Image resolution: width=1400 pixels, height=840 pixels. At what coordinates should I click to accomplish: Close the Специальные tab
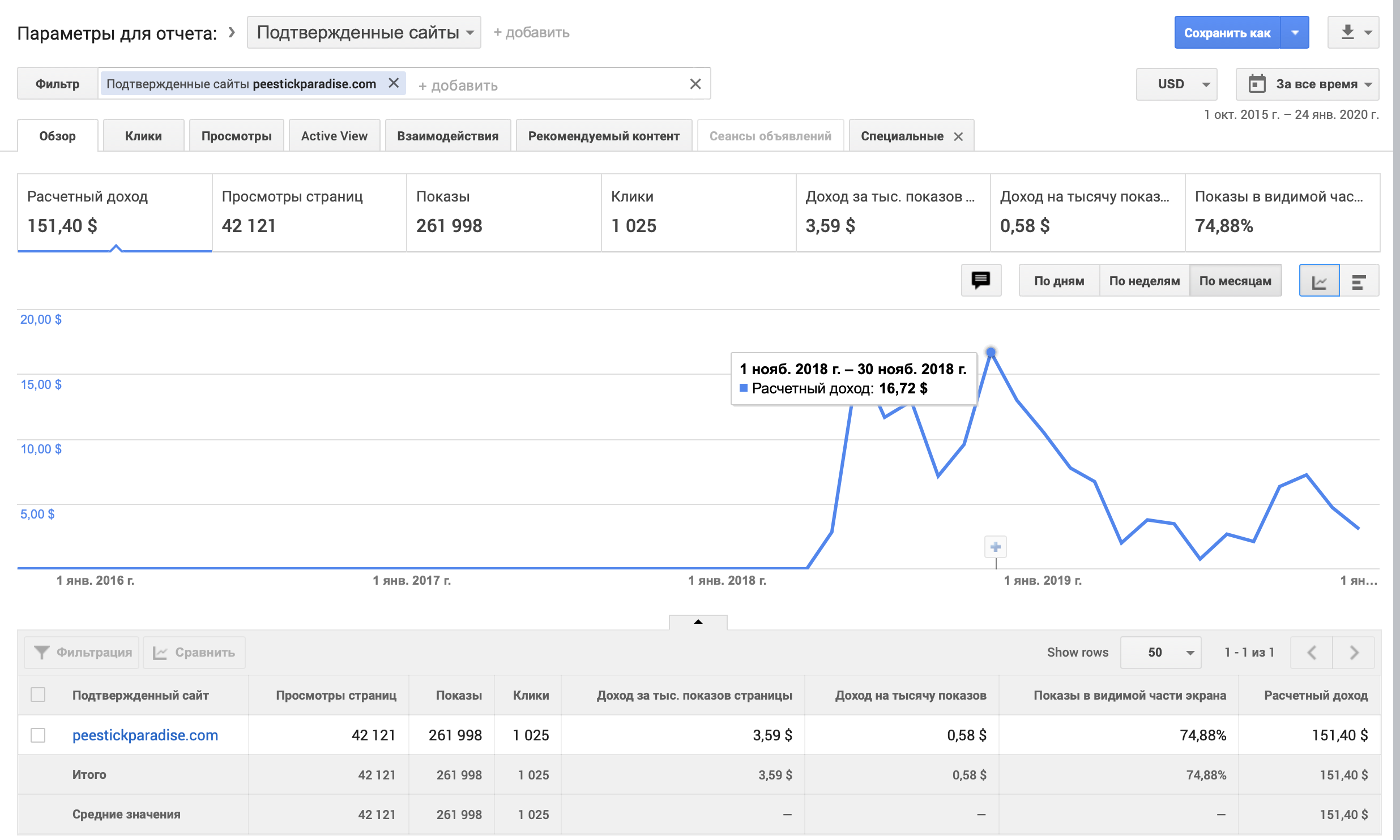pyautogui.click(x=958, y=136)
